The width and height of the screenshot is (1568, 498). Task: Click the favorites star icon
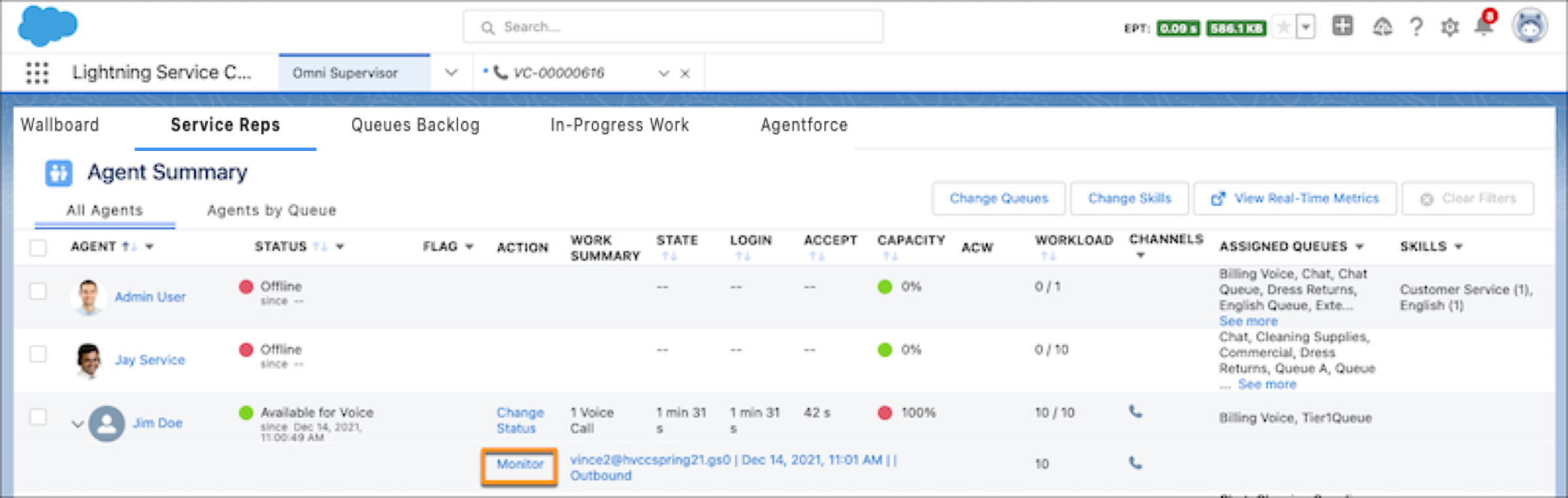coord(1283,27)
